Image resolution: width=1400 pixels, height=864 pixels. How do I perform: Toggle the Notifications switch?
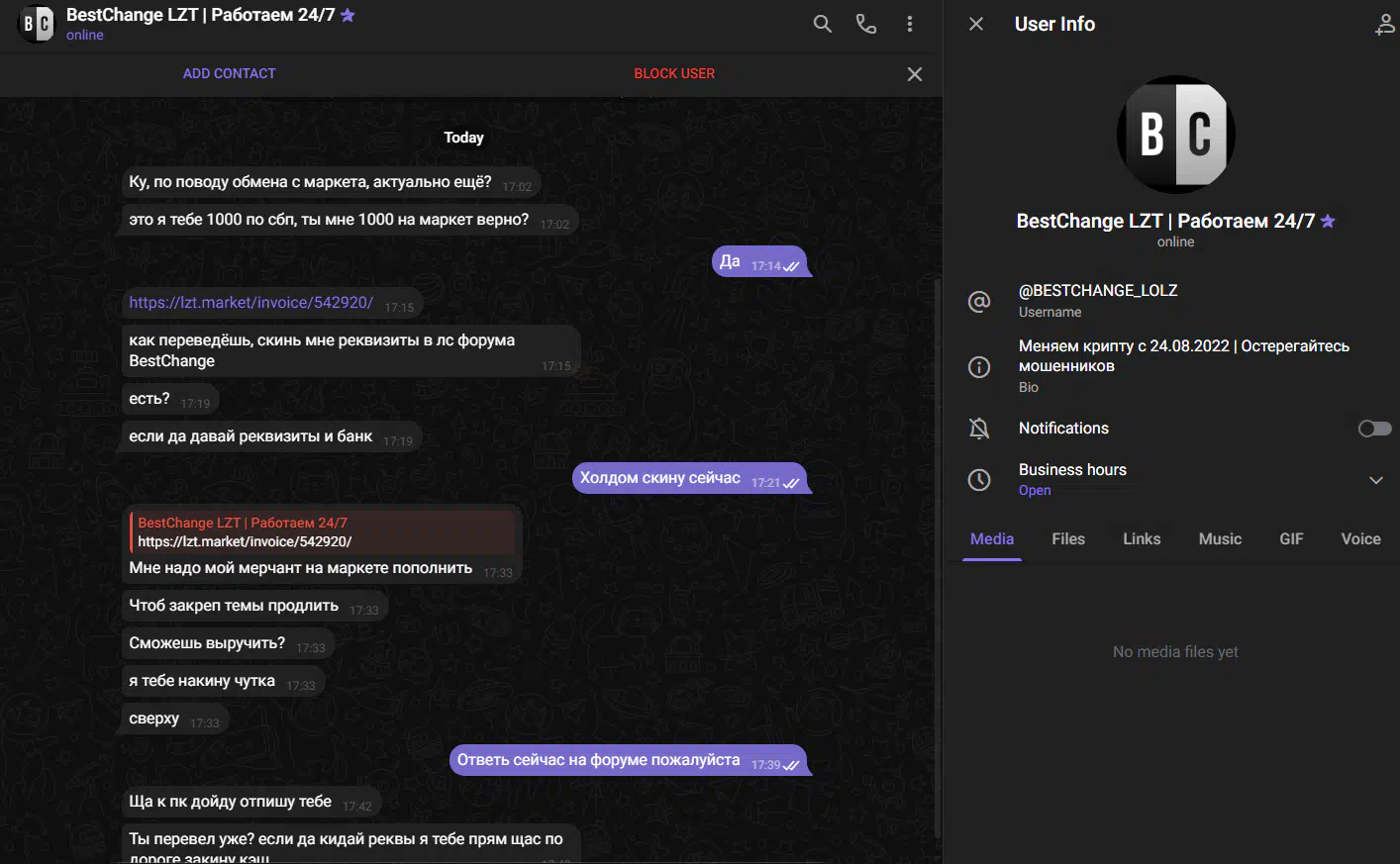(1374, 429)
